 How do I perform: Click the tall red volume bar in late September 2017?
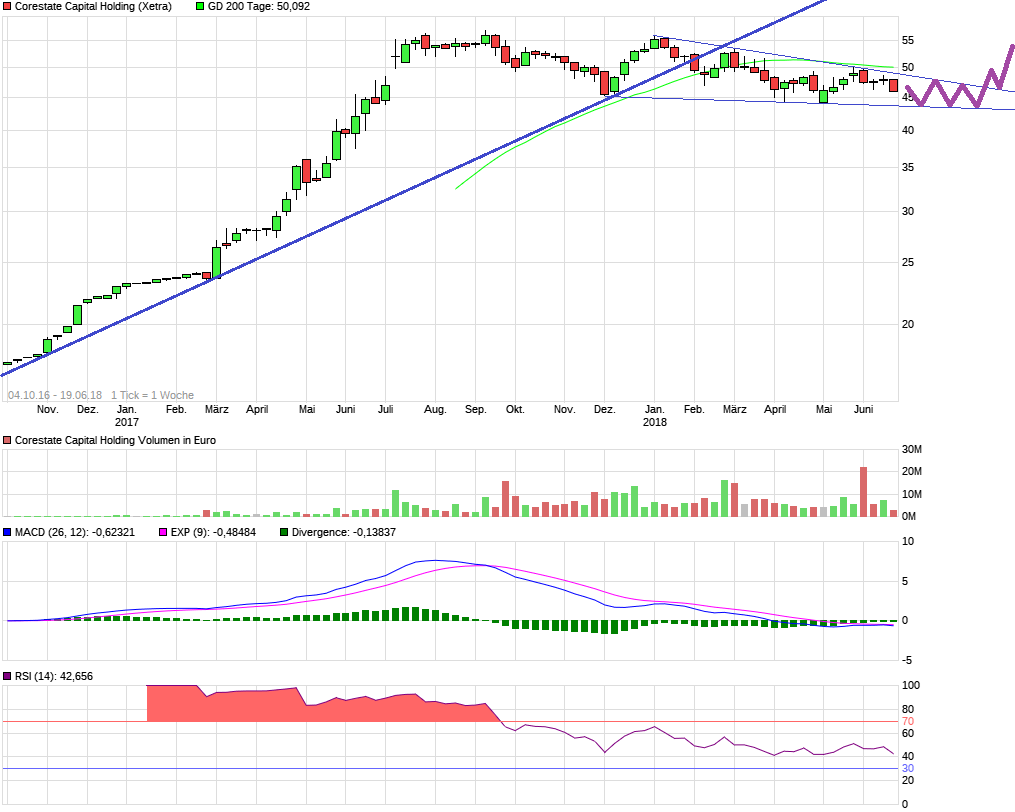[x=506, y=499]
